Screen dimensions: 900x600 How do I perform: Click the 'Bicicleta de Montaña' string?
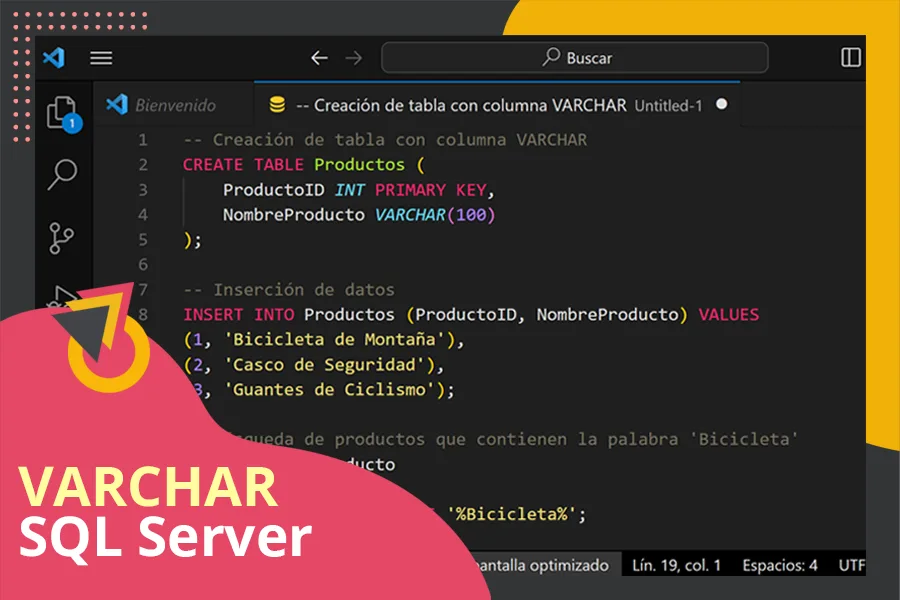tap(334, 339)
